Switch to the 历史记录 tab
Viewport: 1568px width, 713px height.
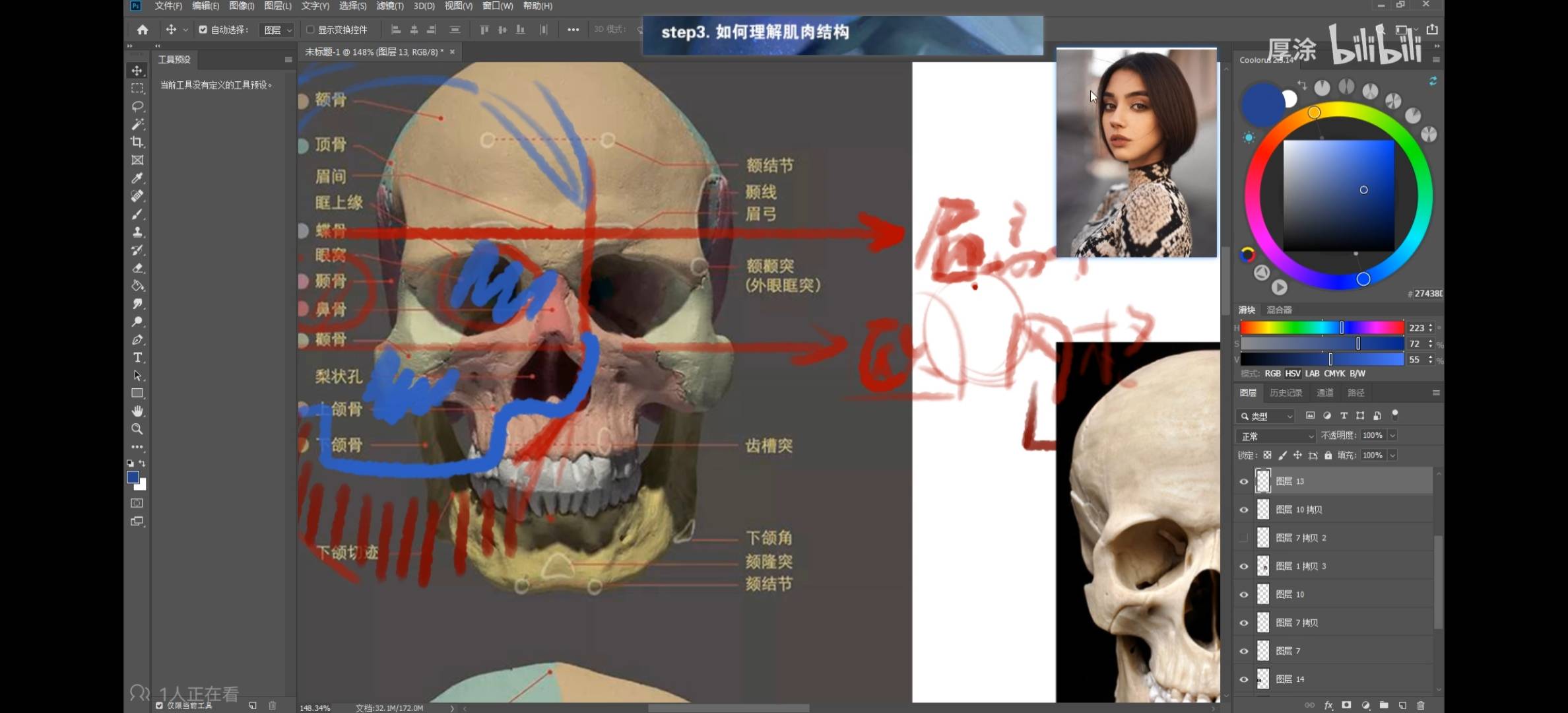point(1286,393)
